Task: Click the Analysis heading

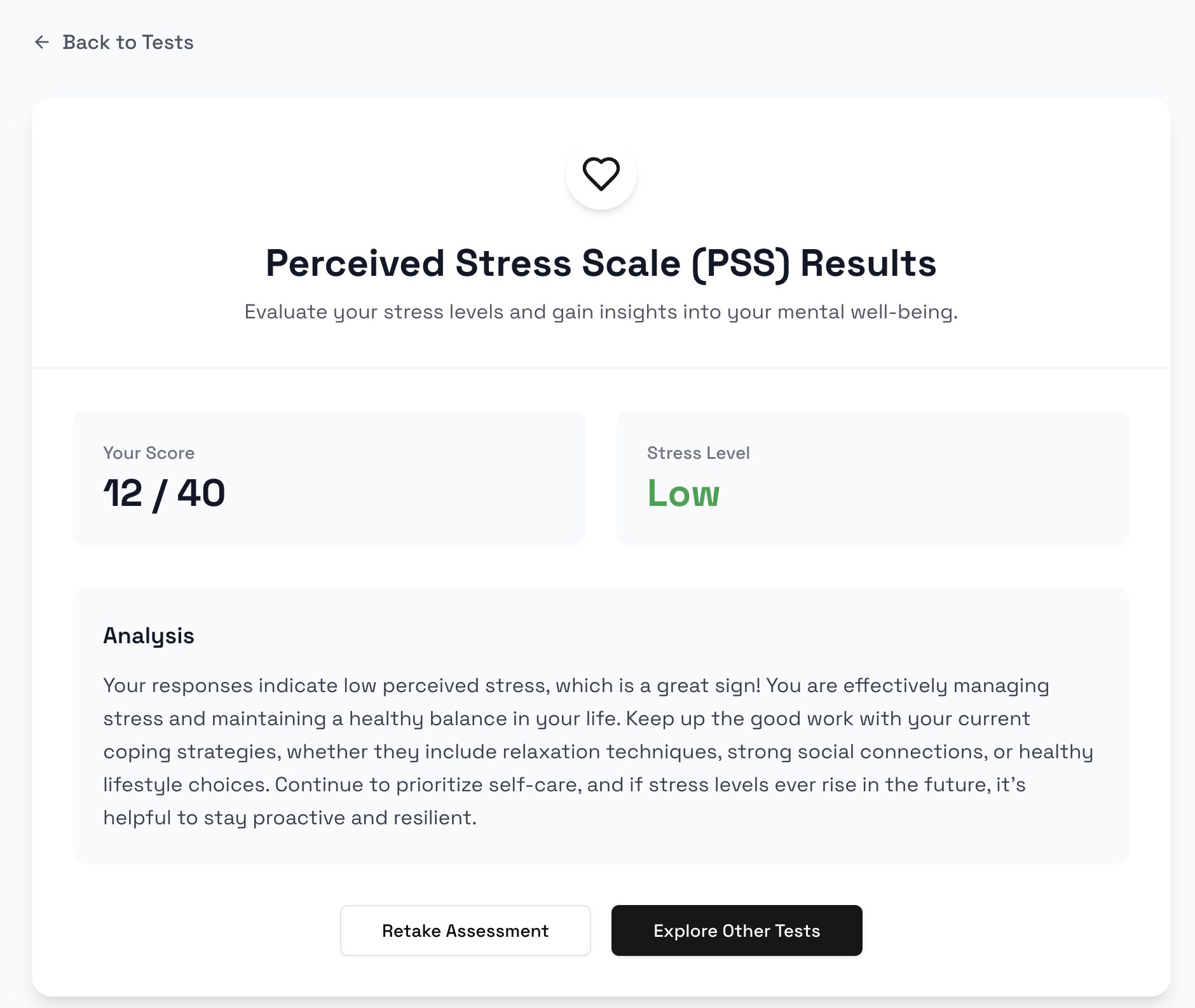Action: (x=149, y=636)
